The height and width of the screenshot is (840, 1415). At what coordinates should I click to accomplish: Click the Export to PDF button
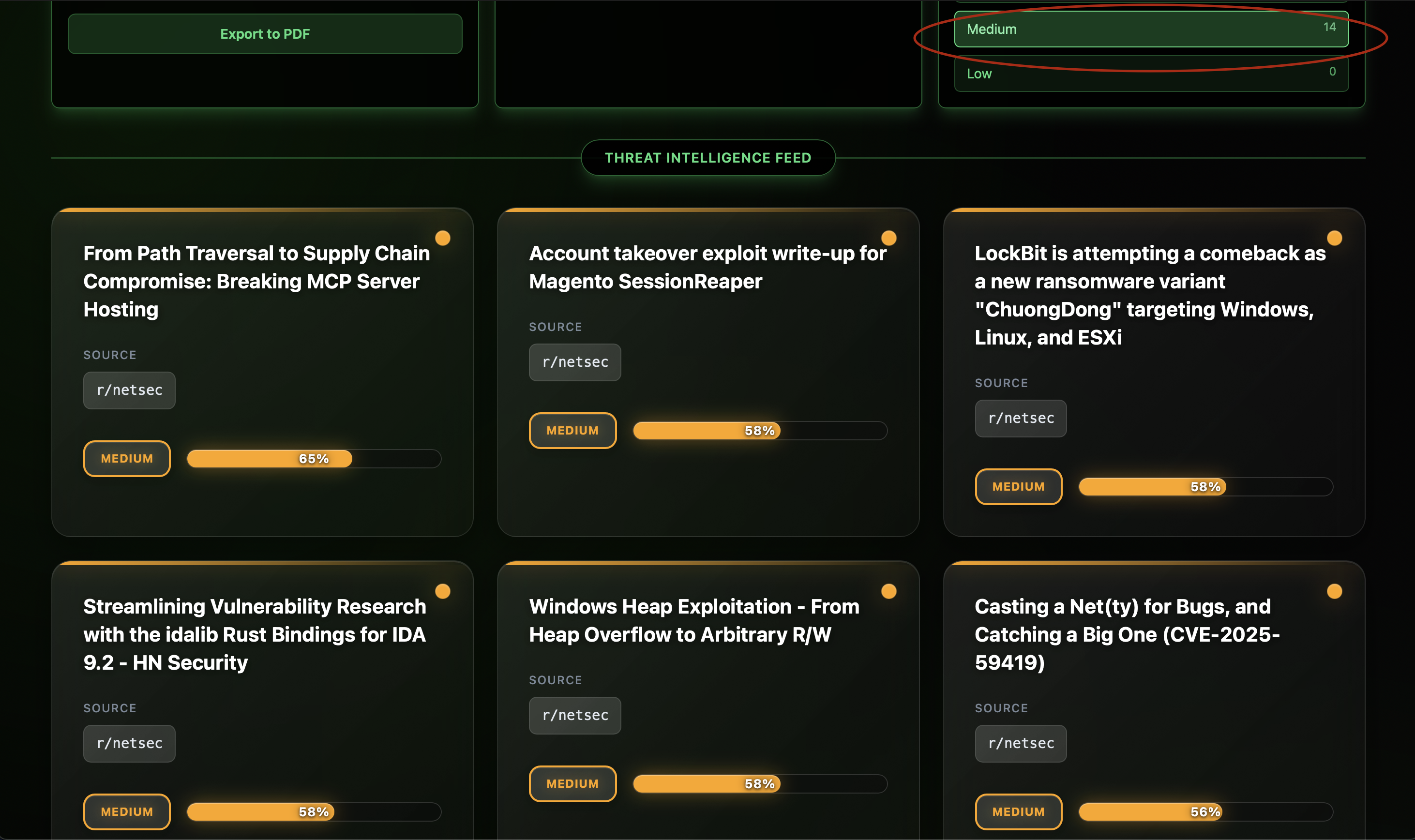coord(265,34)
